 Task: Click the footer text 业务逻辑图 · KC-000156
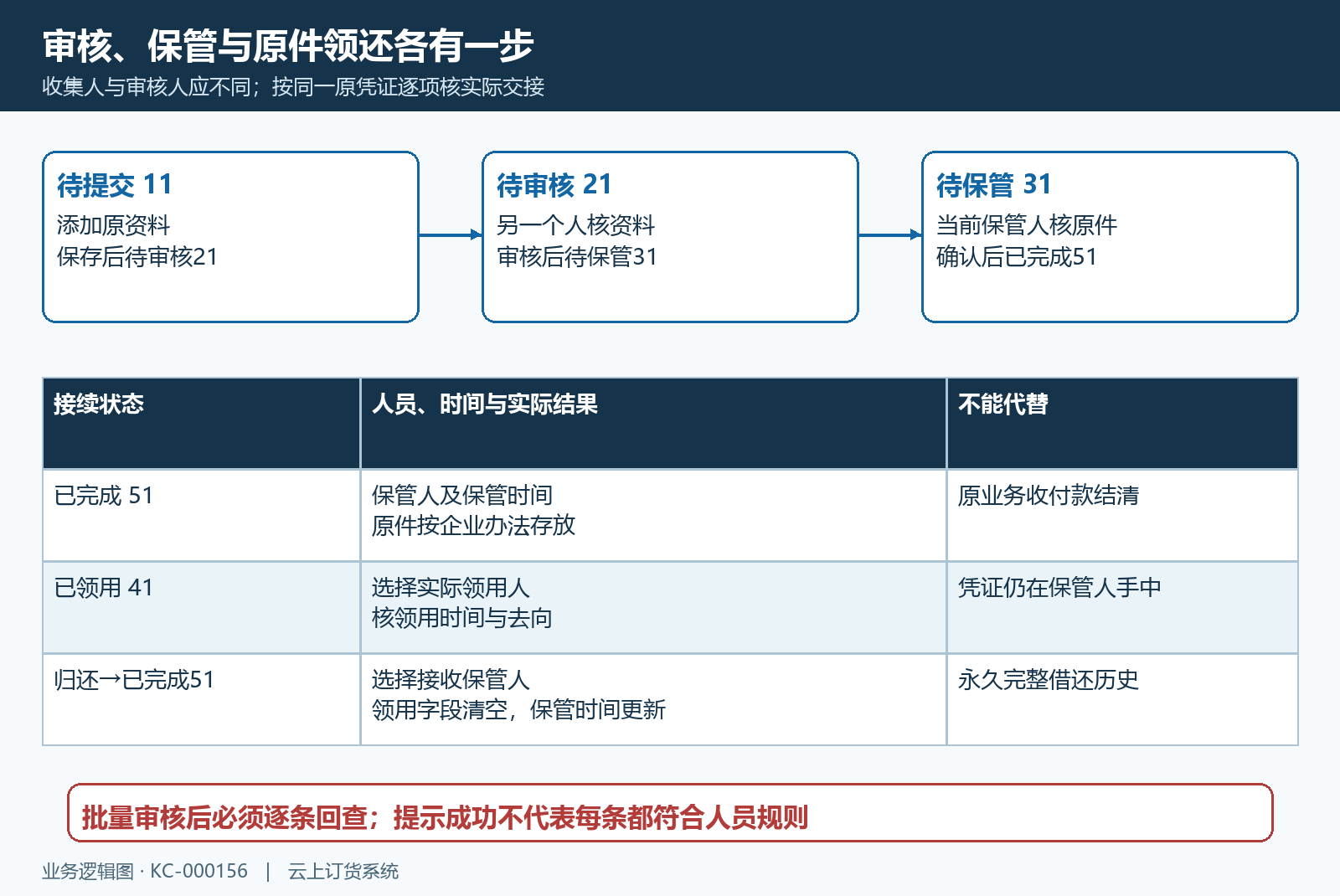click(145, 871)
